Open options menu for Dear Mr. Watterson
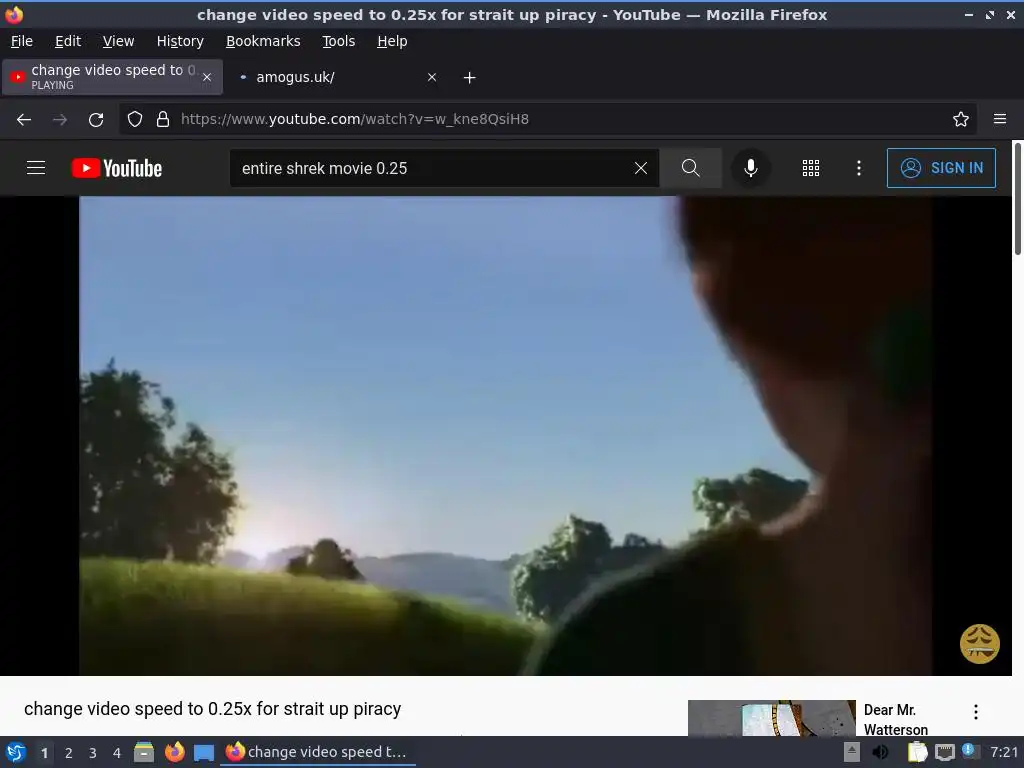Viewport: 1024px width, 768px height. pyautogui.click(x=976, y=712)
